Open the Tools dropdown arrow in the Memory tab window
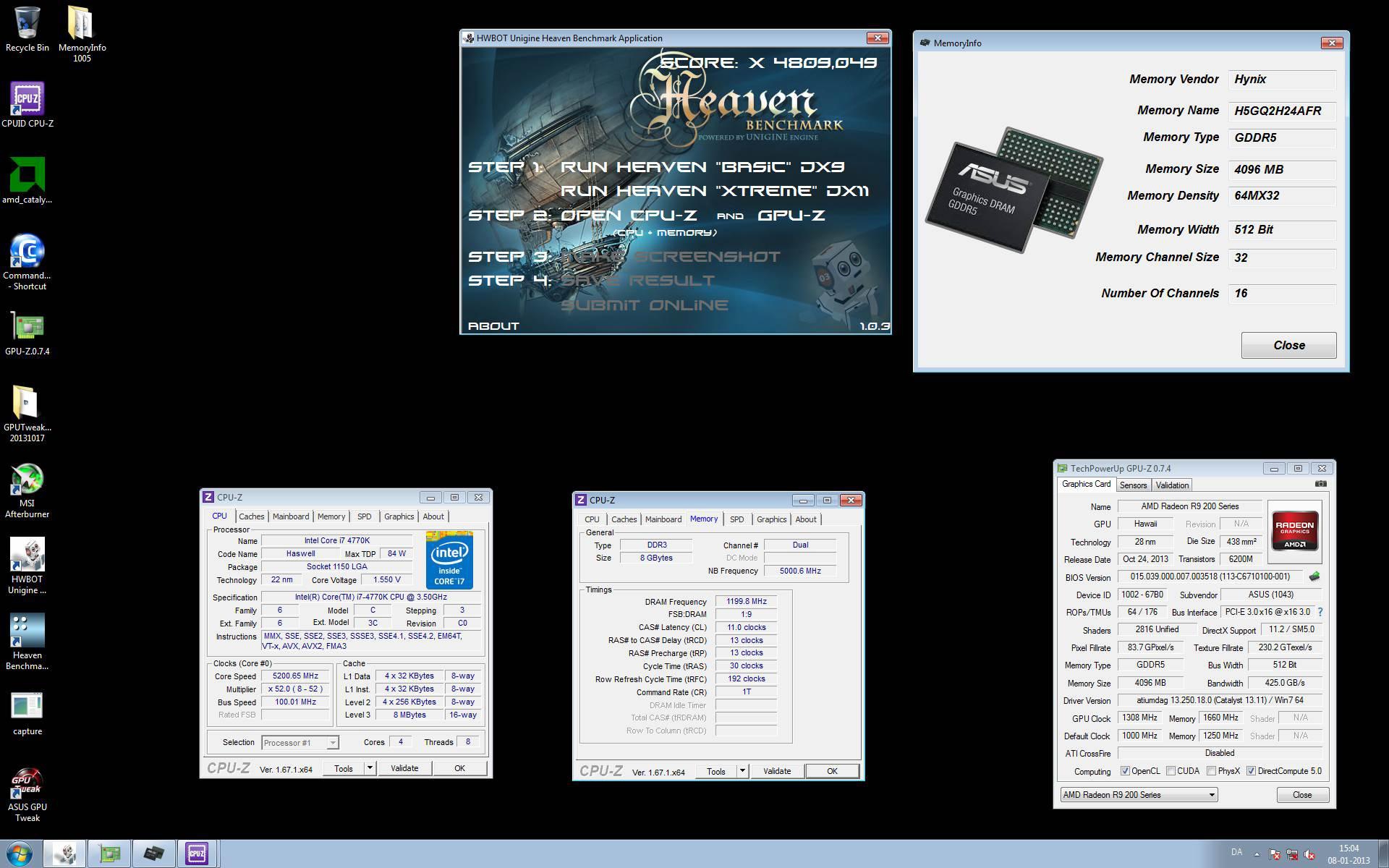 [742, 771]
